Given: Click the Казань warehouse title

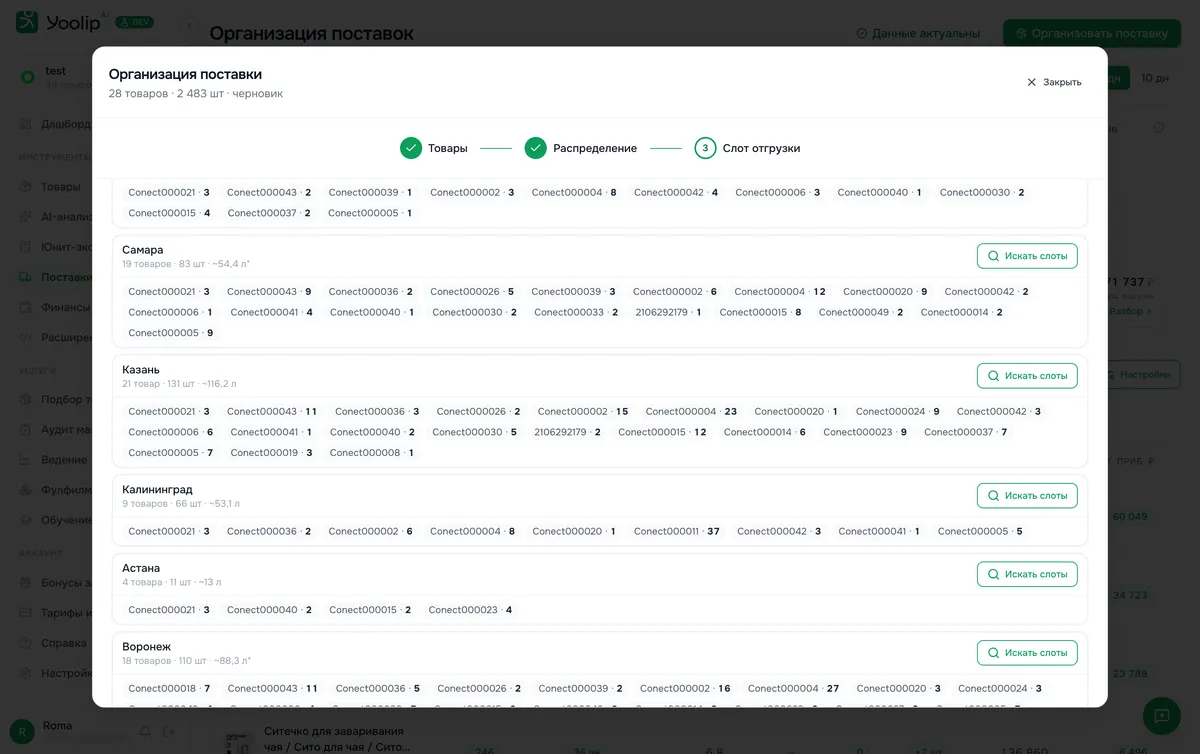Looking at the screenshot, I should click(x=141, y=370).
